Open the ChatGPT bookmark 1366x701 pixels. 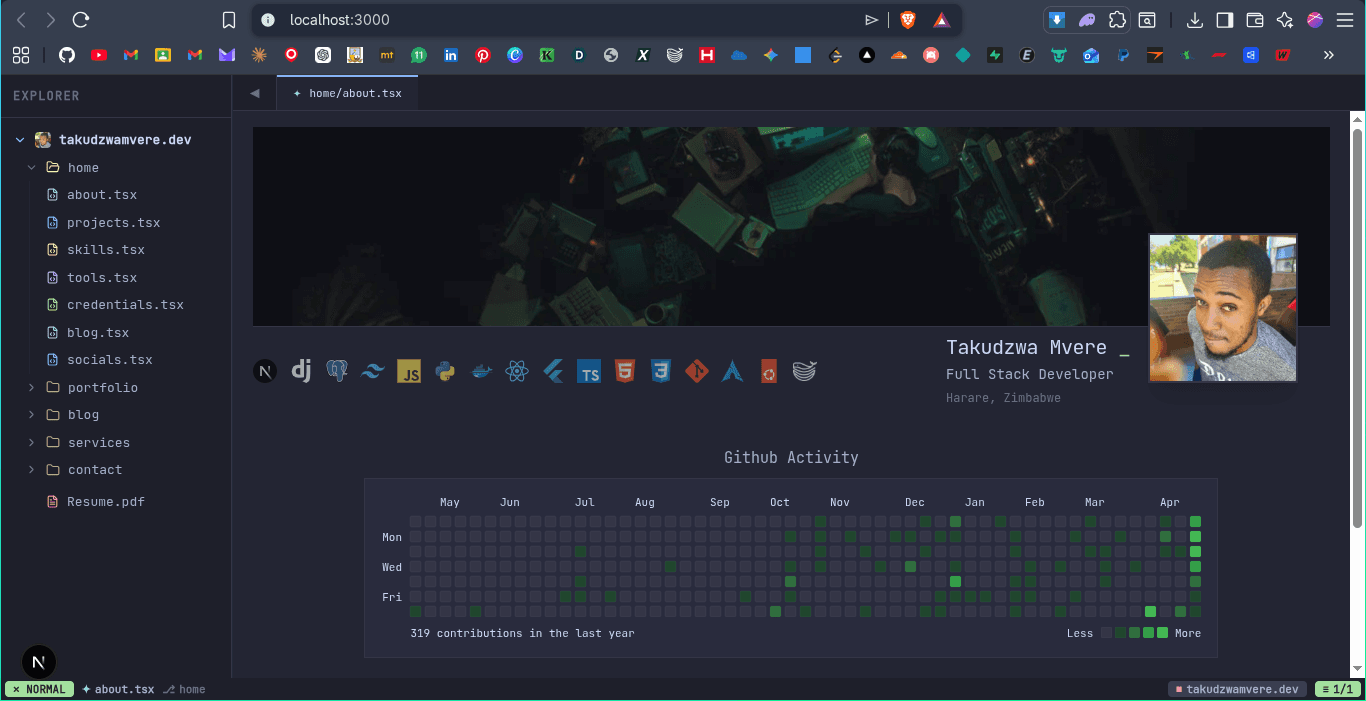(x=323, y=56)
